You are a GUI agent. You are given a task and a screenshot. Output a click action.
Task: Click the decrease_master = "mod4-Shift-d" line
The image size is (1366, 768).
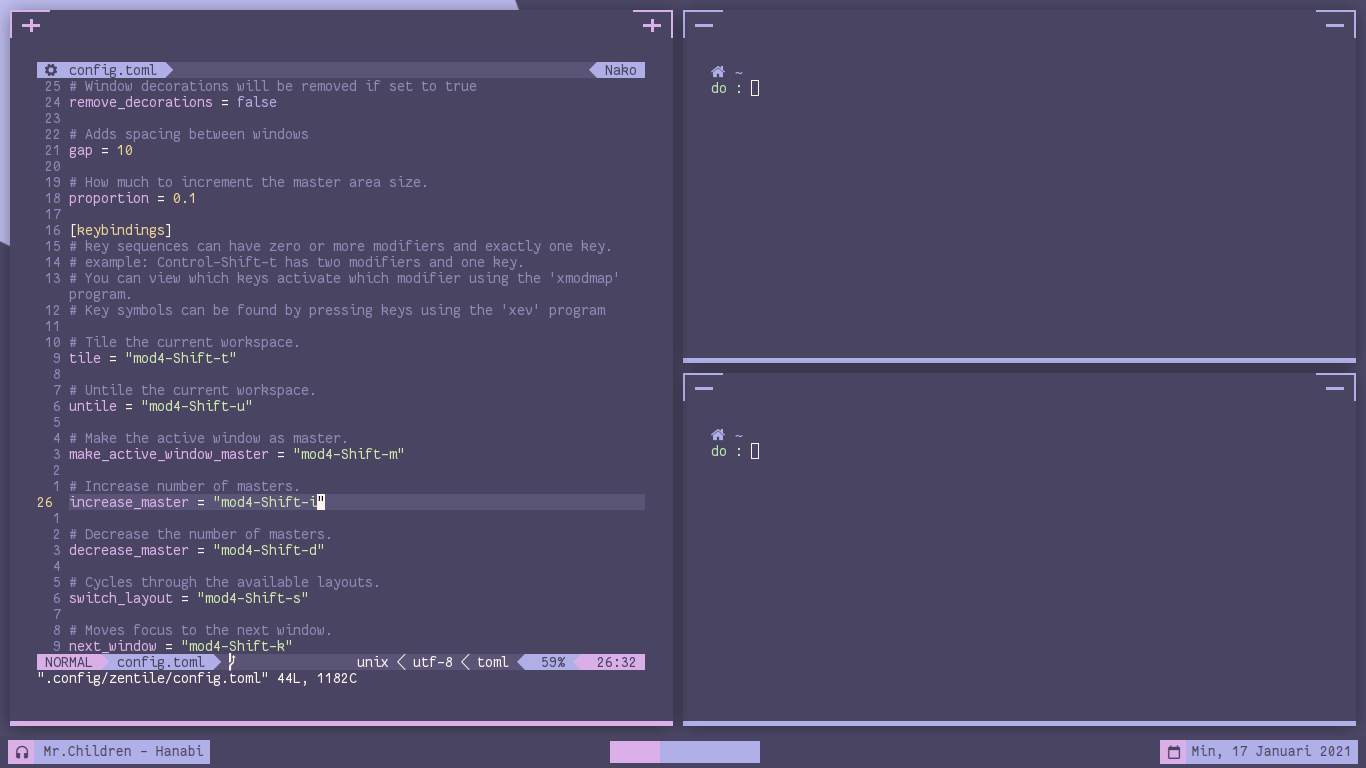point(197,550)
